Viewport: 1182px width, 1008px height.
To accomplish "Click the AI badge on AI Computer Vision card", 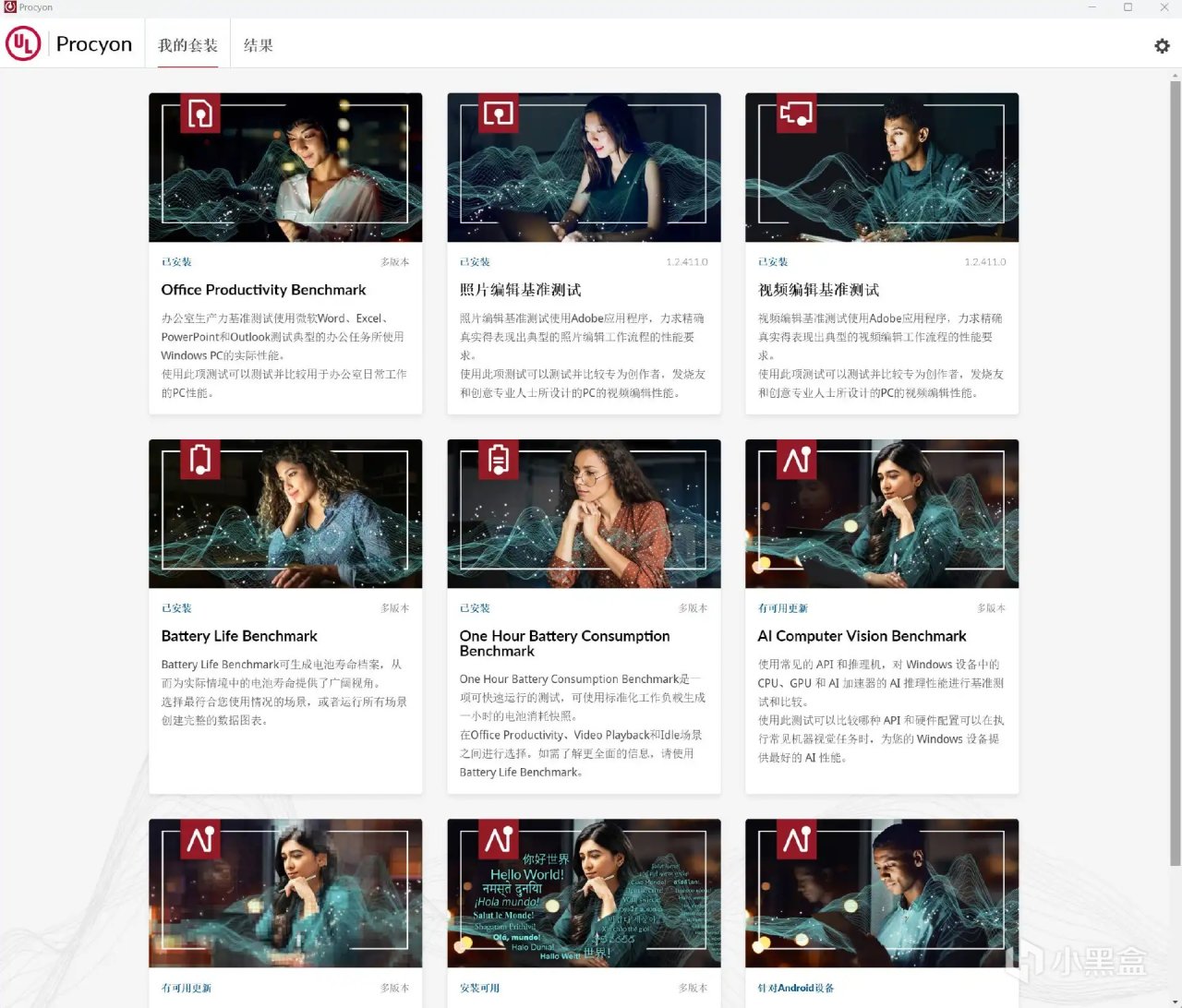I will pos(796,460).
